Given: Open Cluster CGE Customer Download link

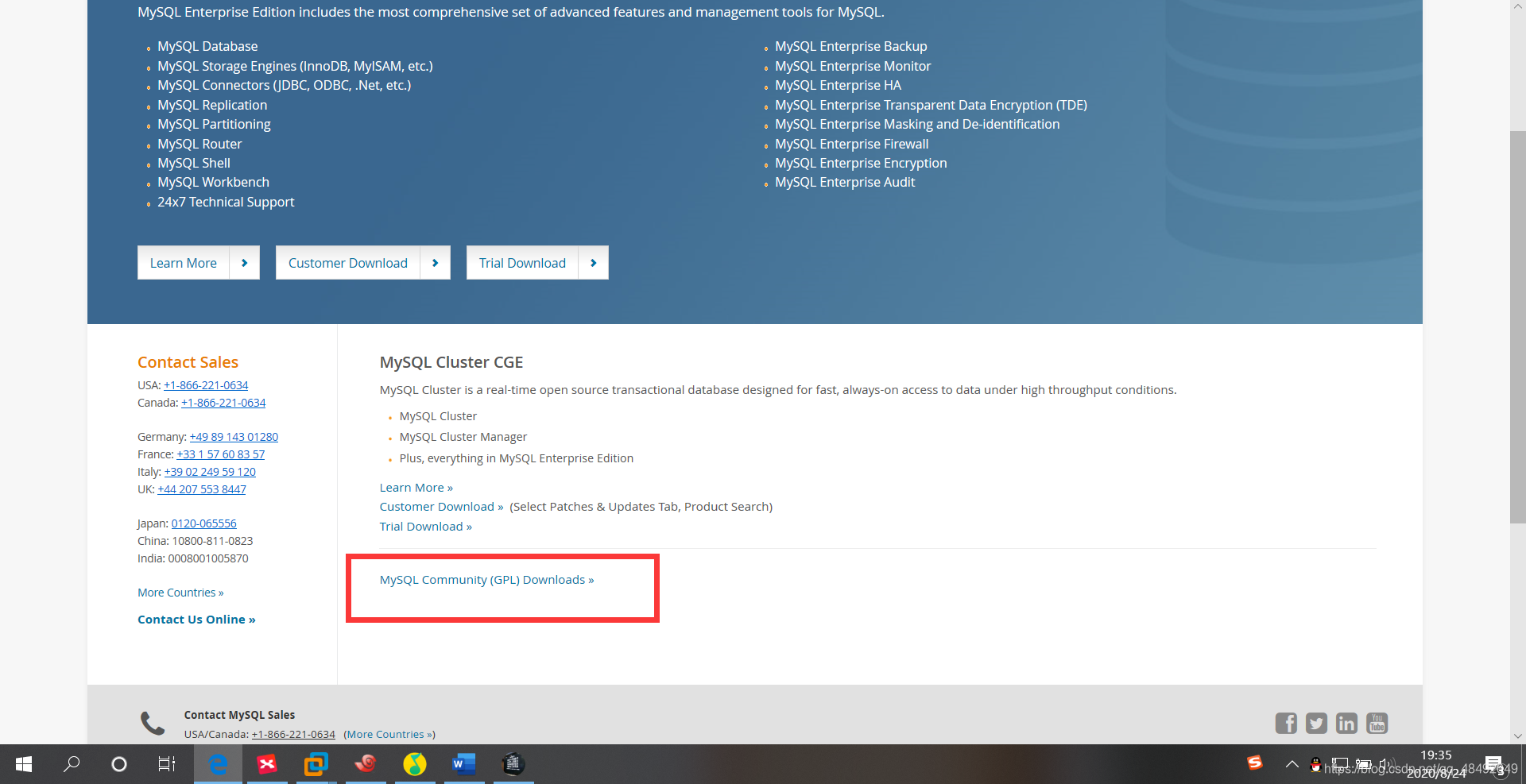Looking at the screenshot, I should 441,507.
